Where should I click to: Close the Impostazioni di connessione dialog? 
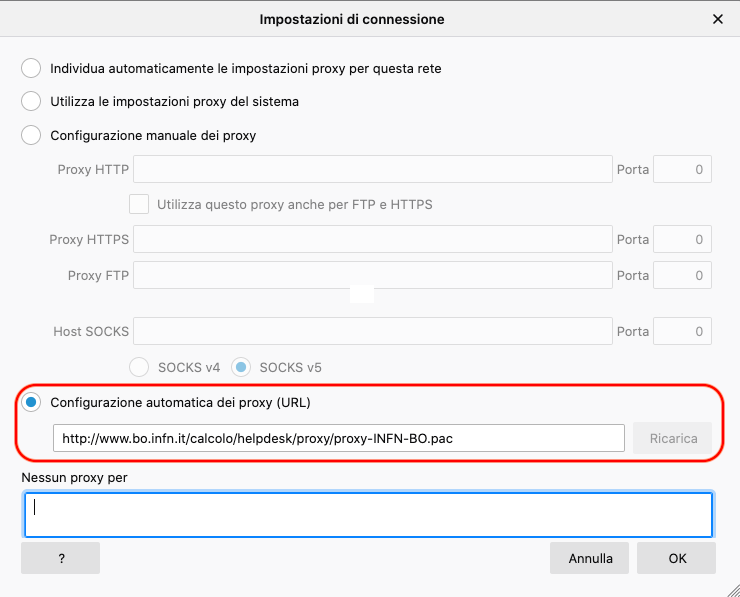click(x=717, y=19)
